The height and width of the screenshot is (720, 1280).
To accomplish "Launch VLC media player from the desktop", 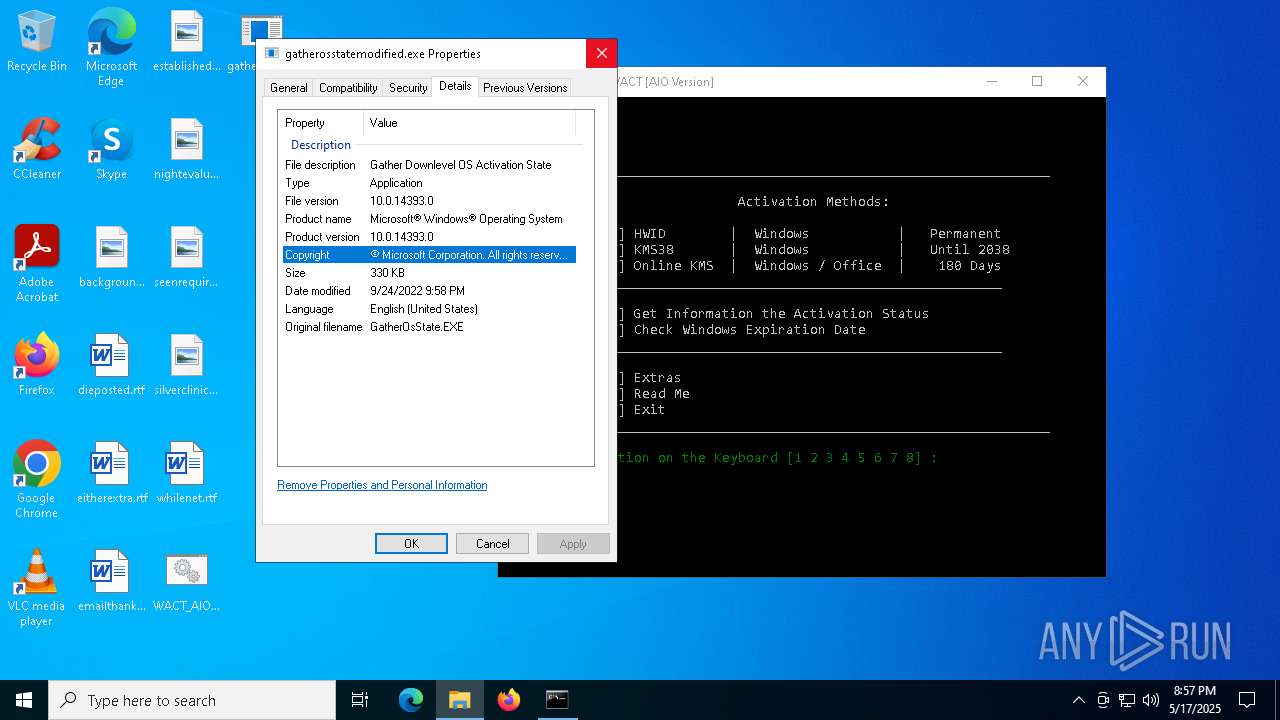I will click(37, 588).
